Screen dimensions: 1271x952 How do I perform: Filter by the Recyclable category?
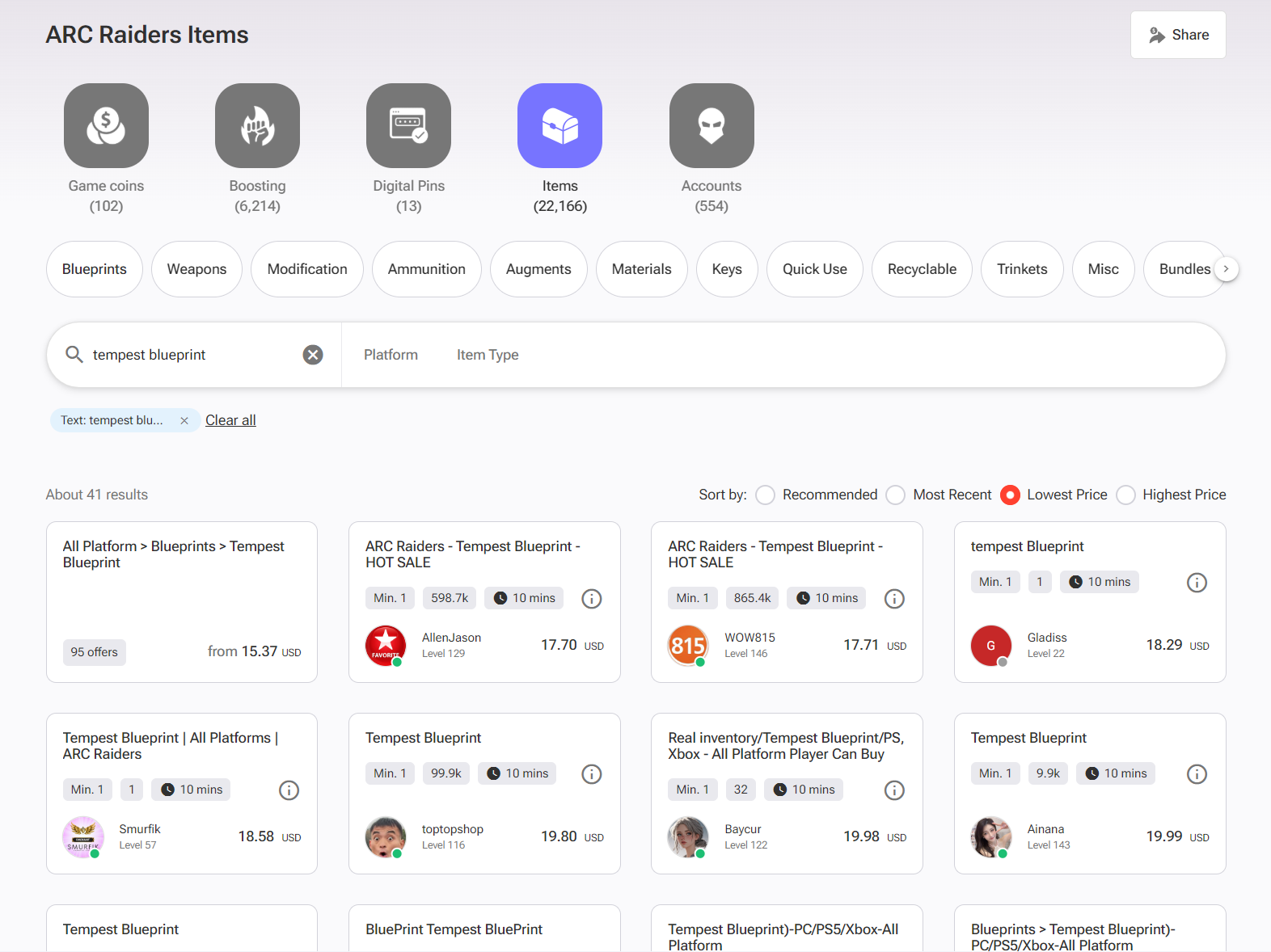(x=922, y=269)
